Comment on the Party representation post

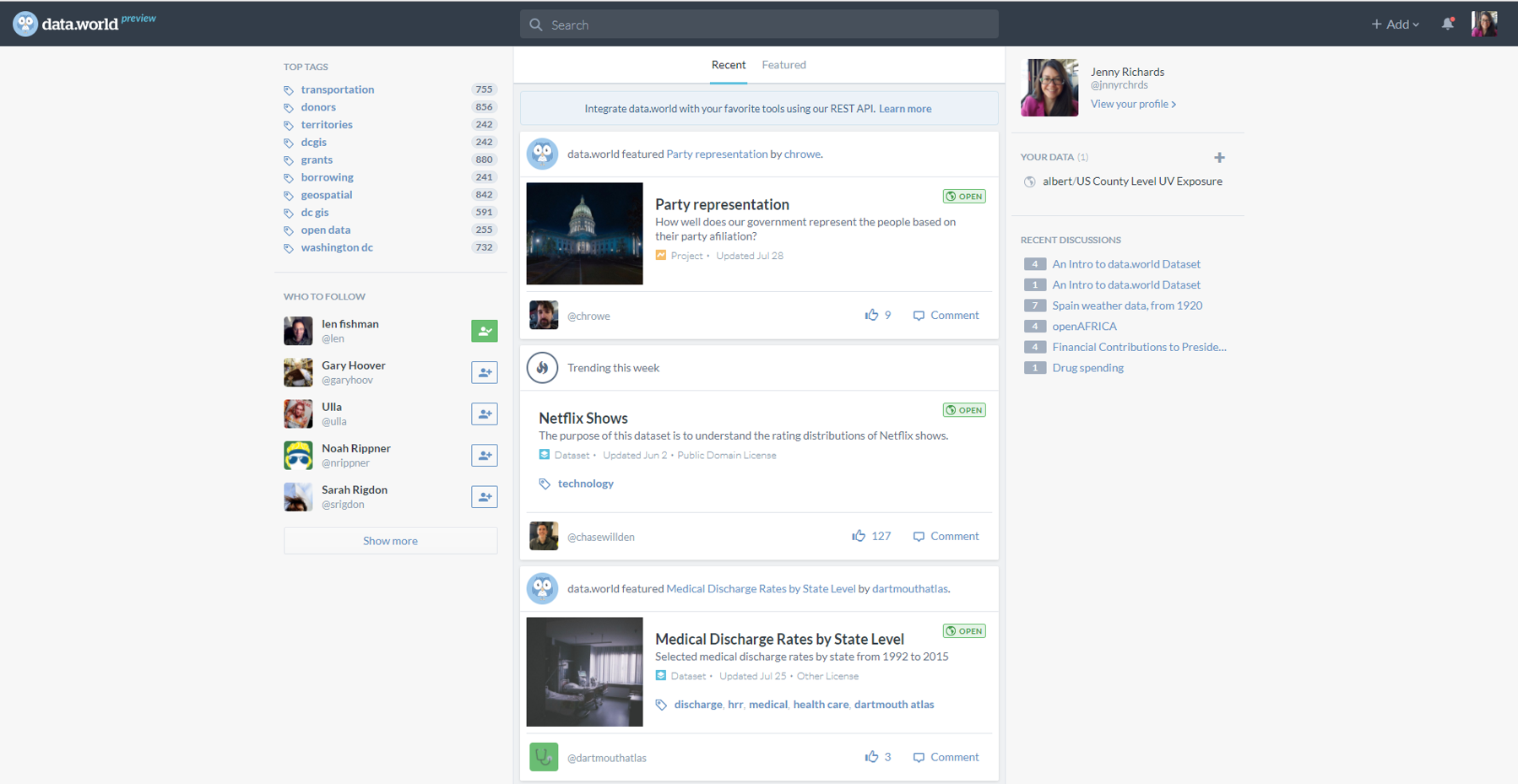(x=946, y=315)
